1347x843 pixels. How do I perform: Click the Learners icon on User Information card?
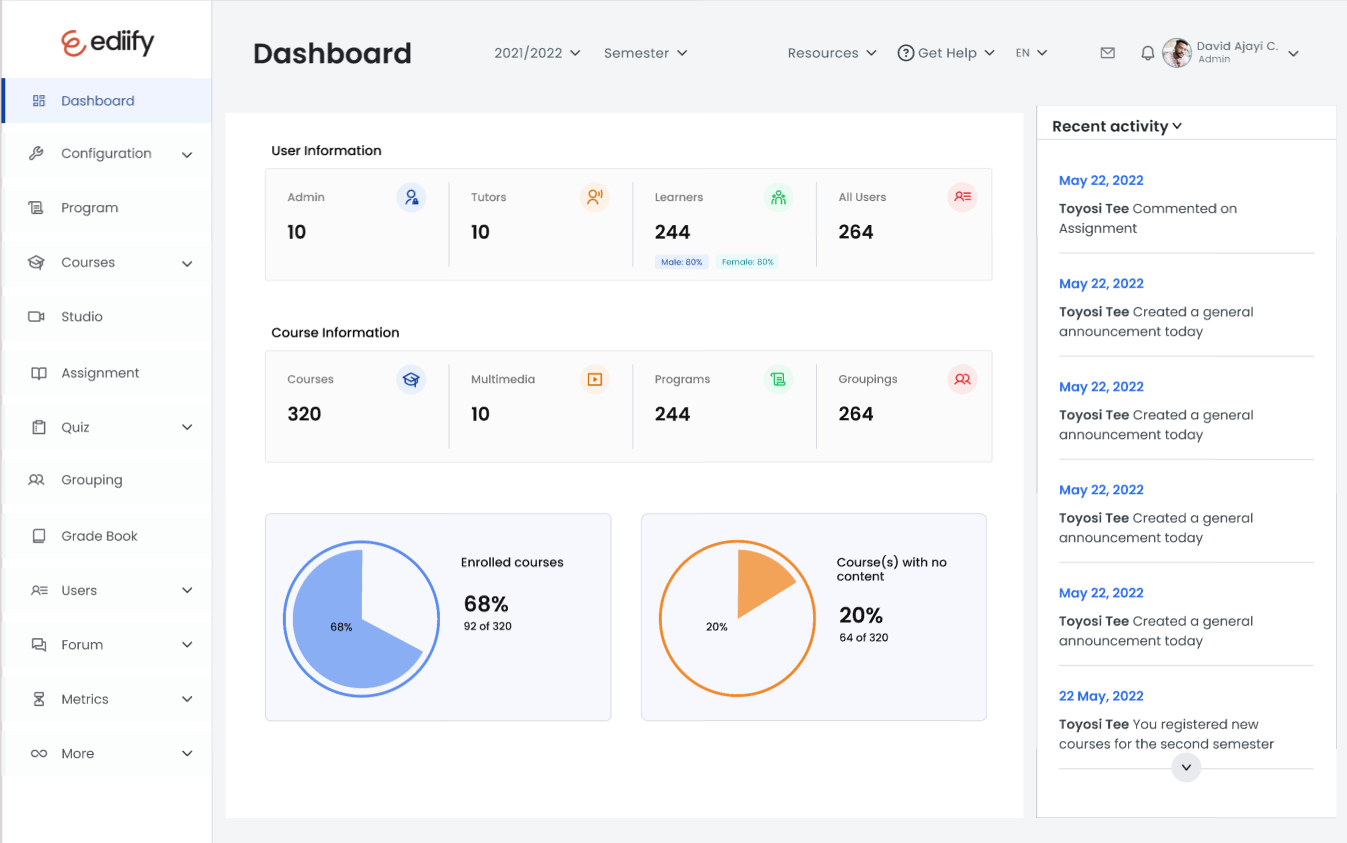(778, 197)
